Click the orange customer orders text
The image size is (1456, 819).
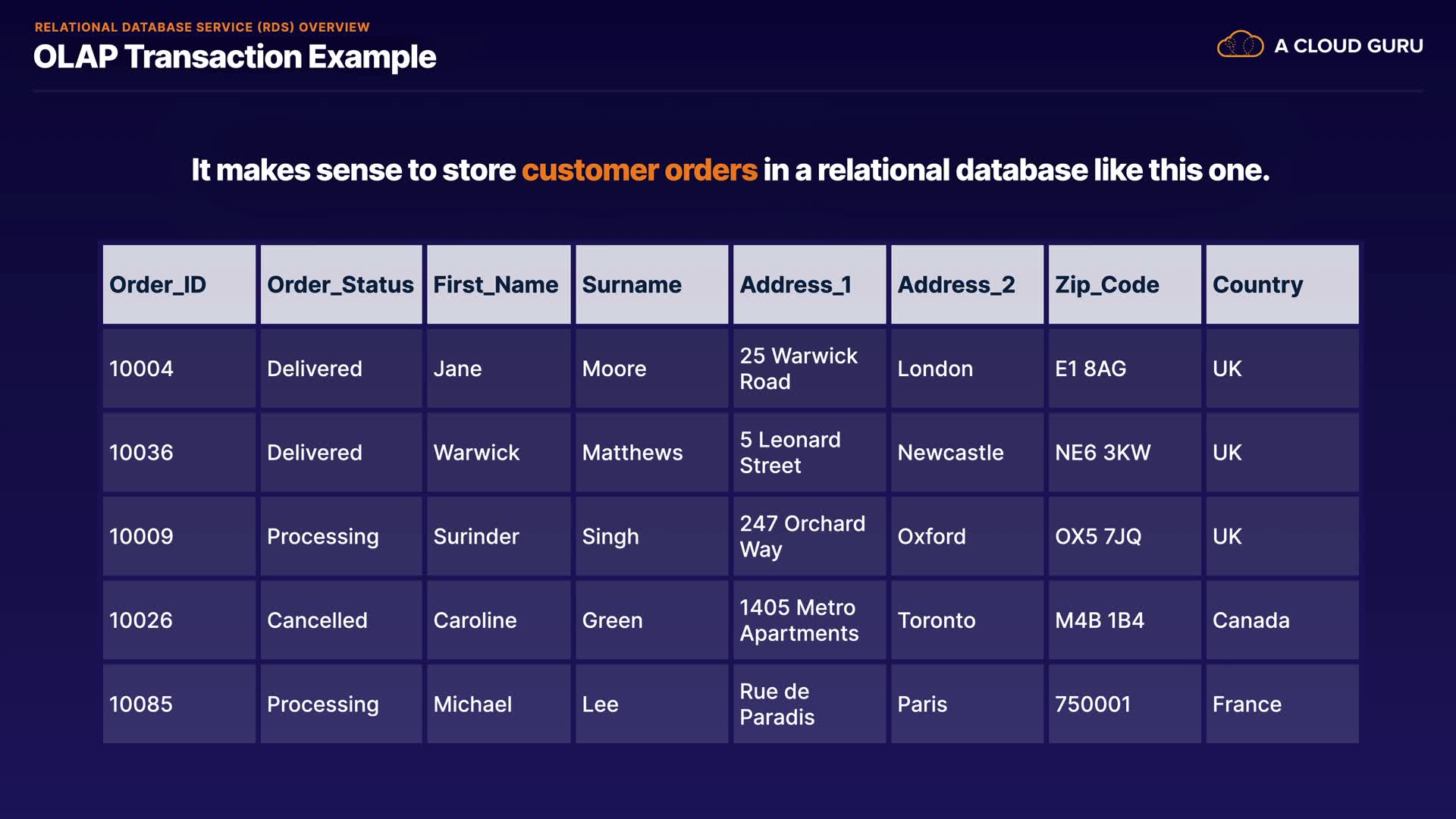point(639,170)
